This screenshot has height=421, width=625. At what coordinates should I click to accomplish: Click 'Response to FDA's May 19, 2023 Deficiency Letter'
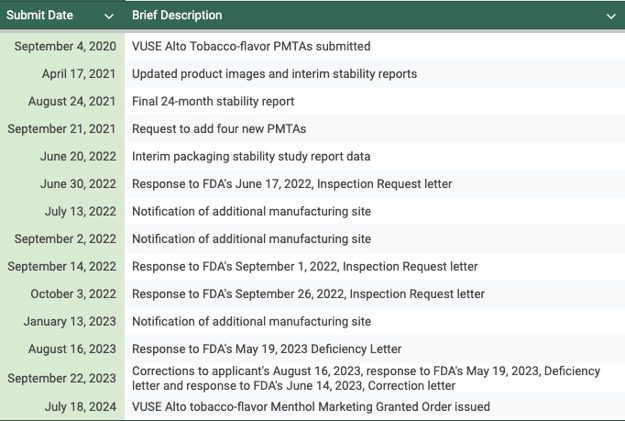click(x=267, y=349)
